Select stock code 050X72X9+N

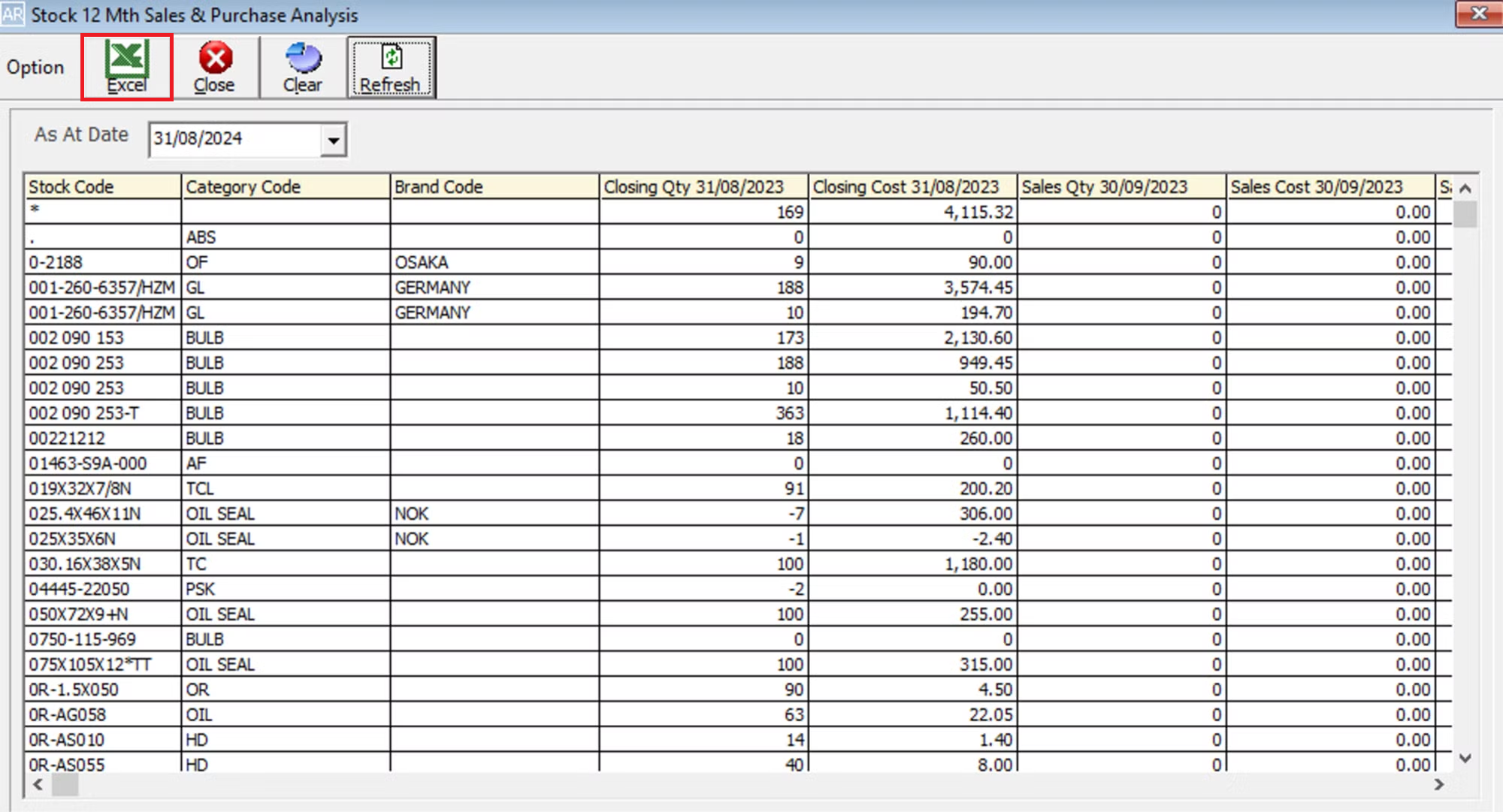(102, 614)
